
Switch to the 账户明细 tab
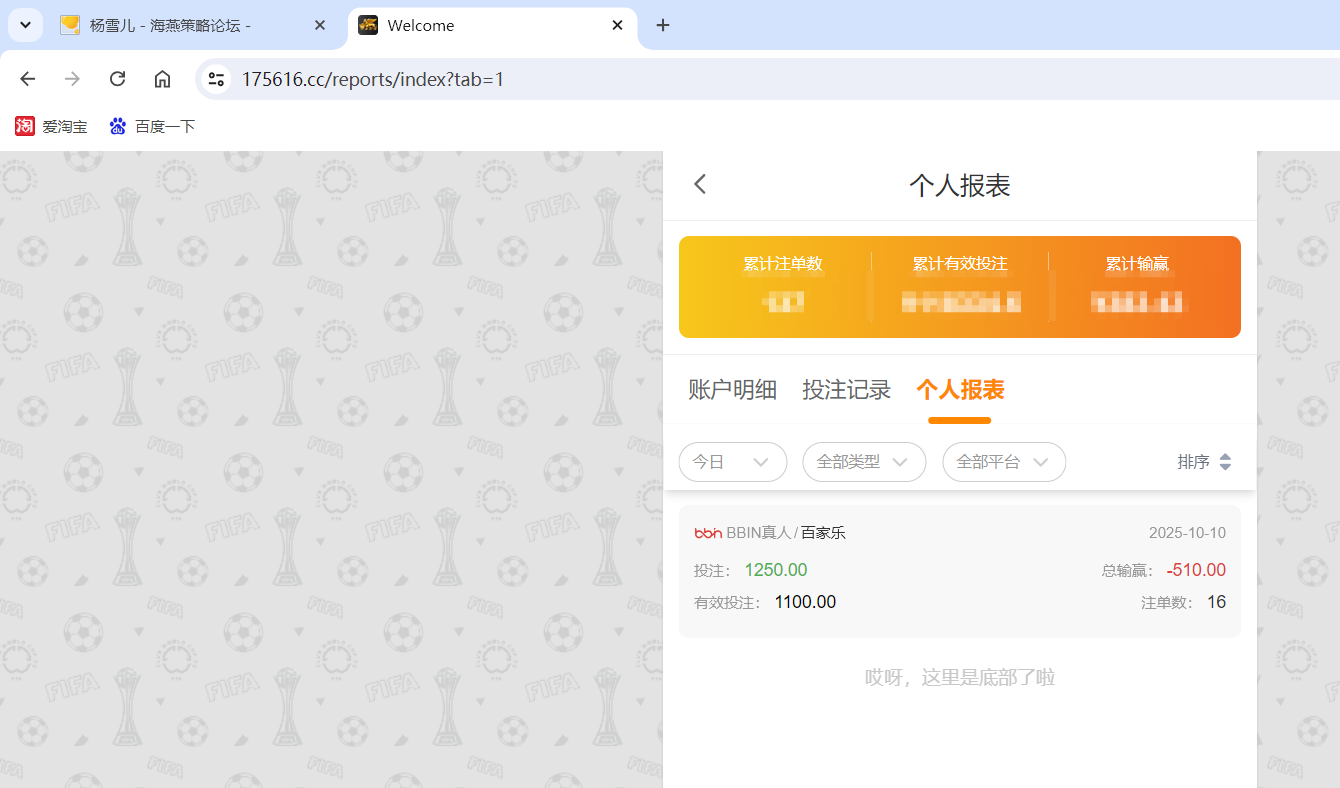click(732, 390)
